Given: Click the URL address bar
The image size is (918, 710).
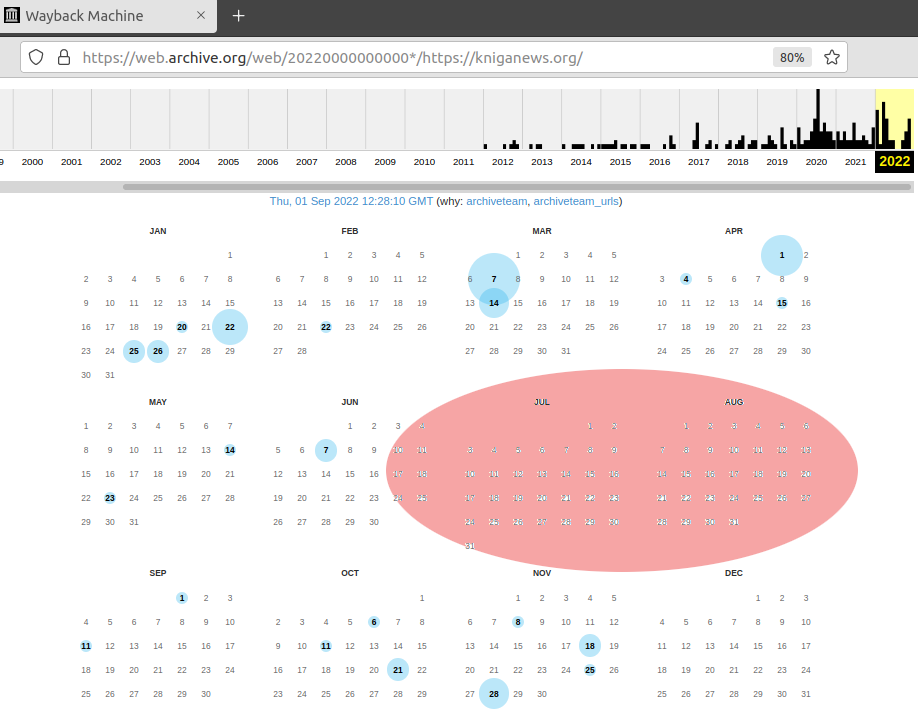Looking at the screenshot, I should point(420,57).
